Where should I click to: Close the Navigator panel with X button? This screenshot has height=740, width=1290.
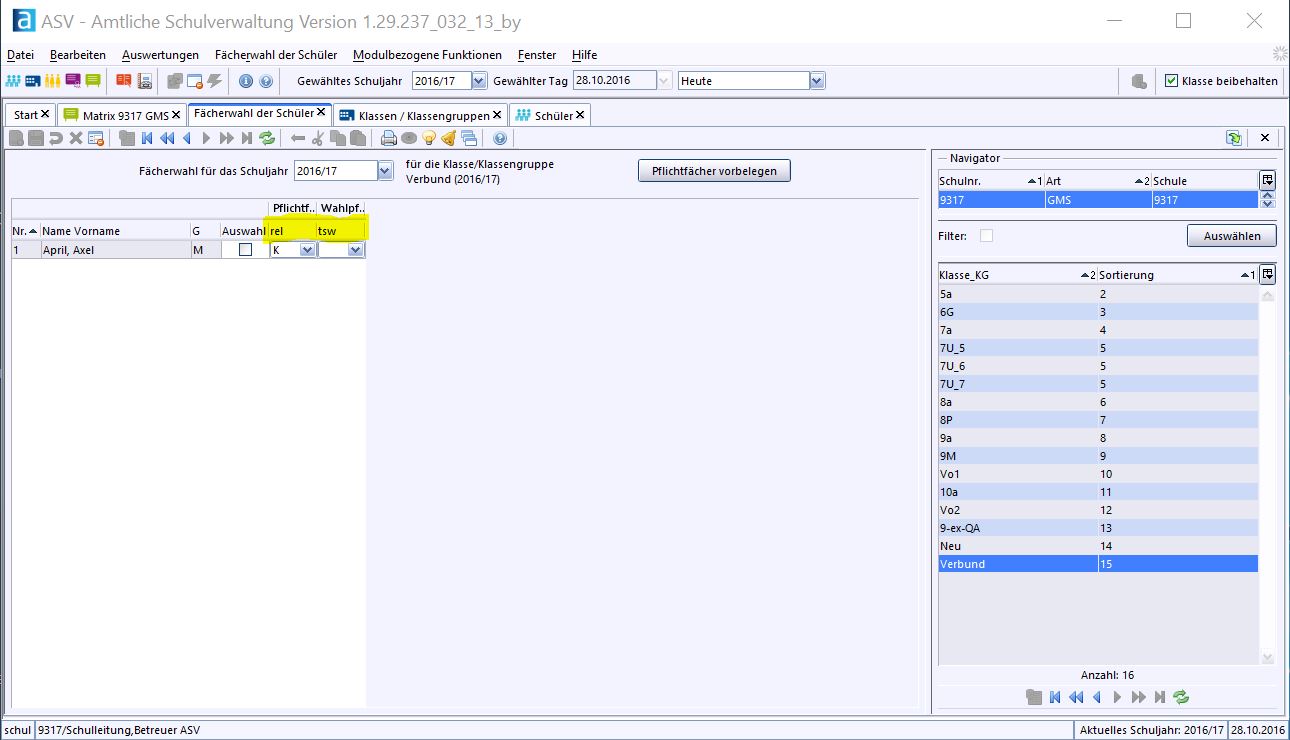click(1265, 138)
